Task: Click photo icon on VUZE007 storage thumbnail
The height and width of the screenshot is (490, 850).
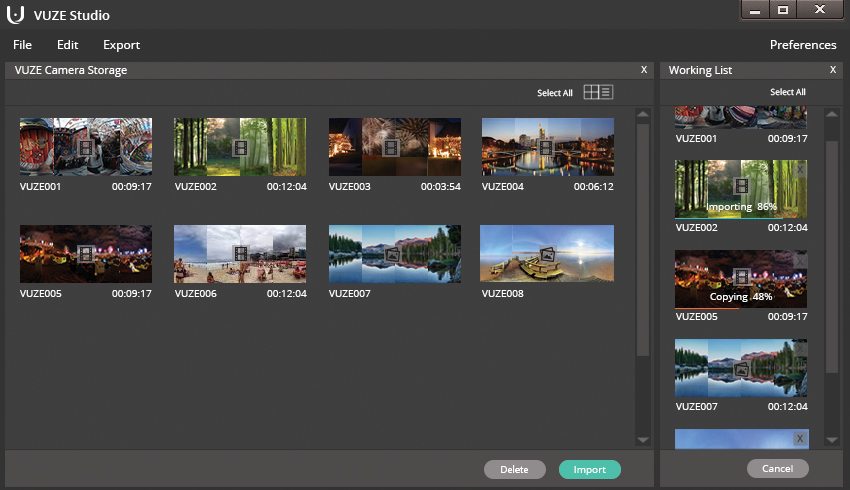Action: [x=394, y=255]
